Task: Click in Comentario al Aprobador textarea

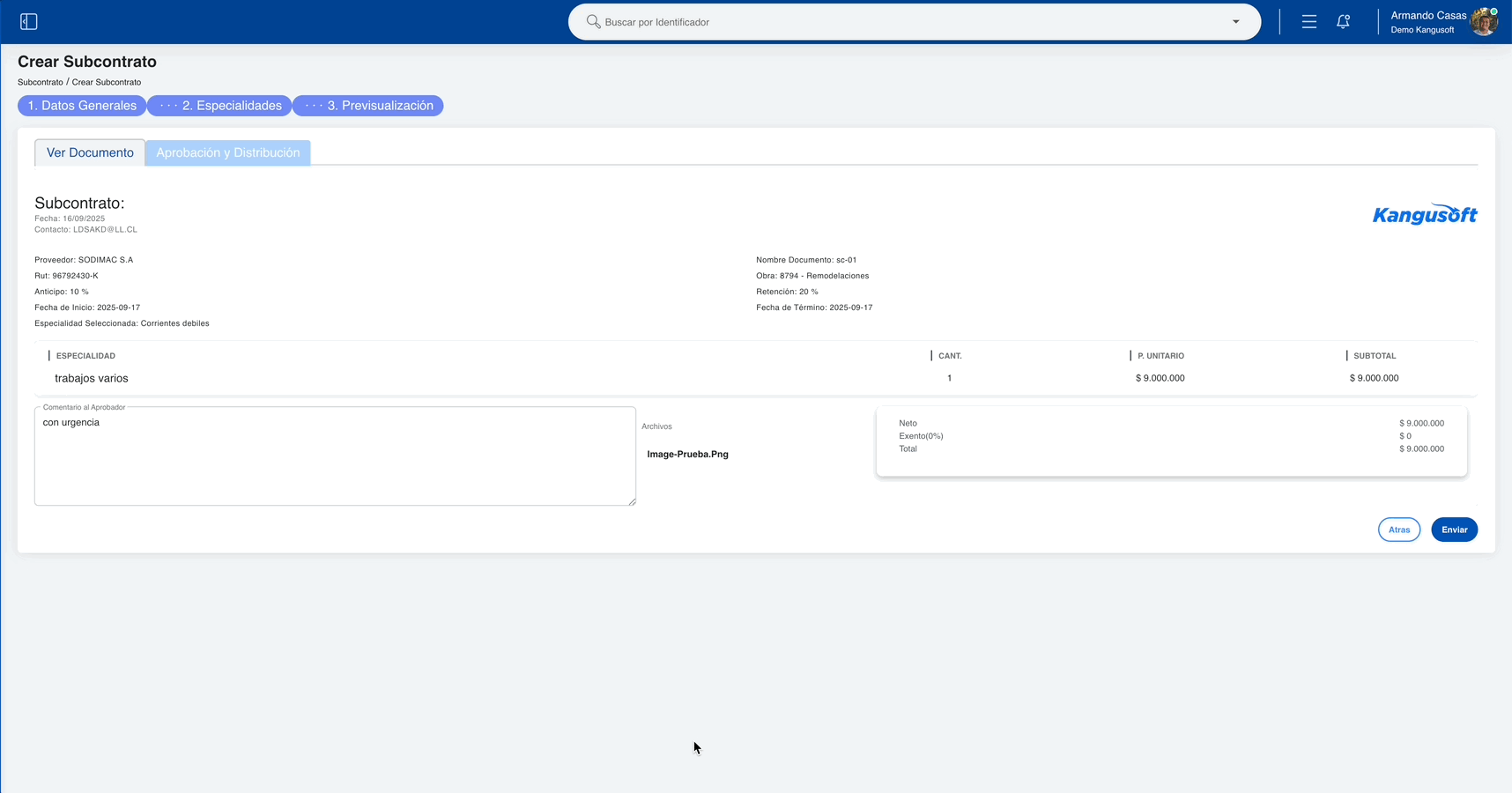Action: 335,456
